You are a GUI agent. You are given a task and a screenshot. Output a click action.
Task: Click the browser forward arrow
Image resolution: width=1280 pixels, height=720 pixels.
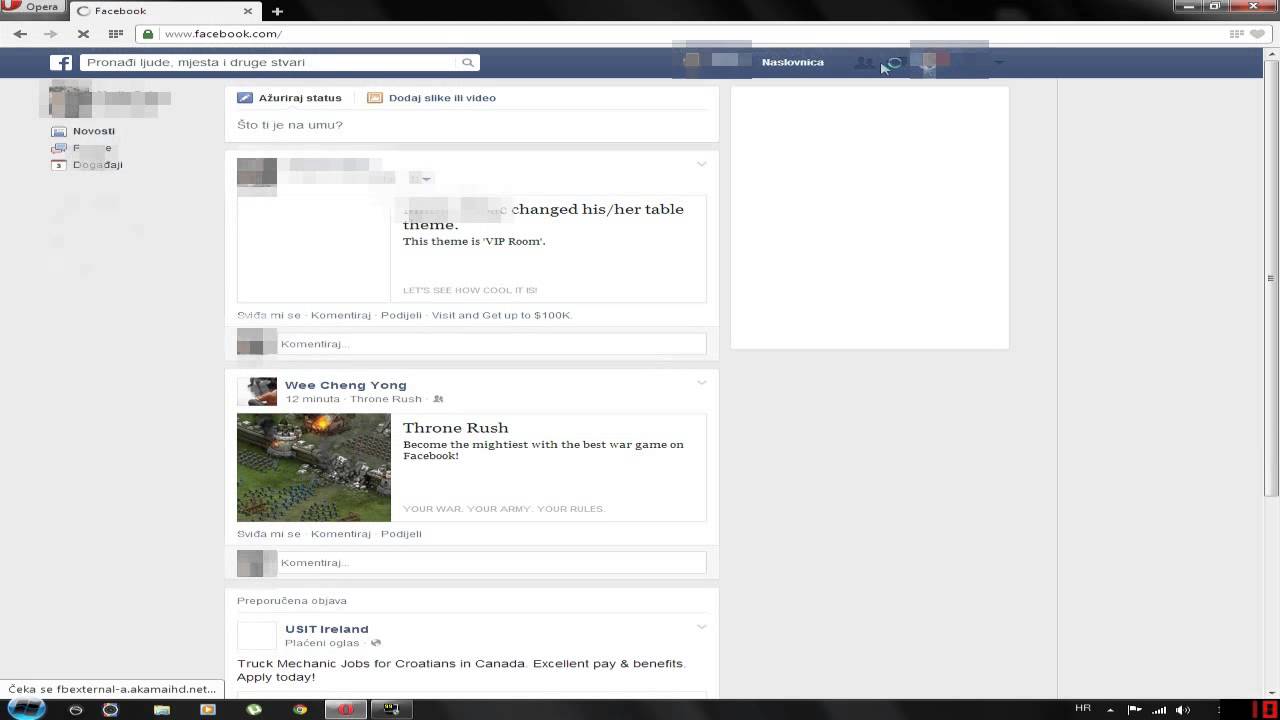[x=51, y=34]
